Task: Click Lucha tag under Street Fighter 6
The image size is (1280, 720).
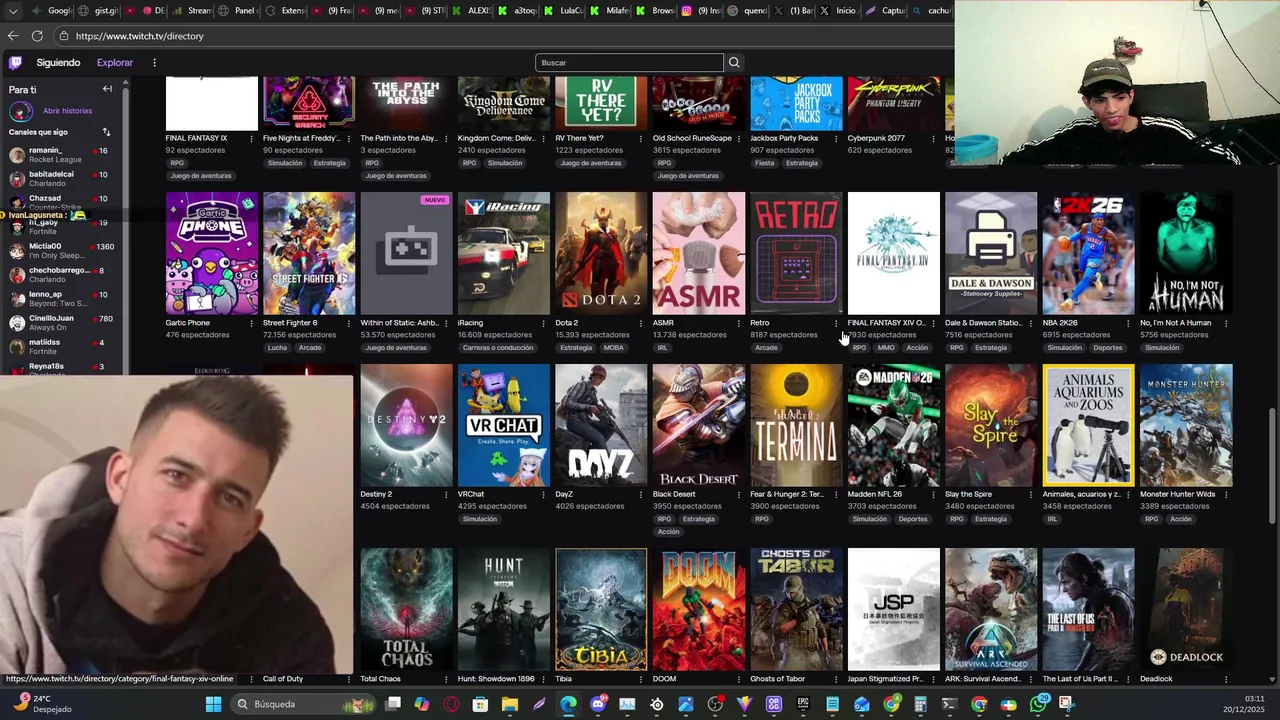Action: [x=277, y=348]
